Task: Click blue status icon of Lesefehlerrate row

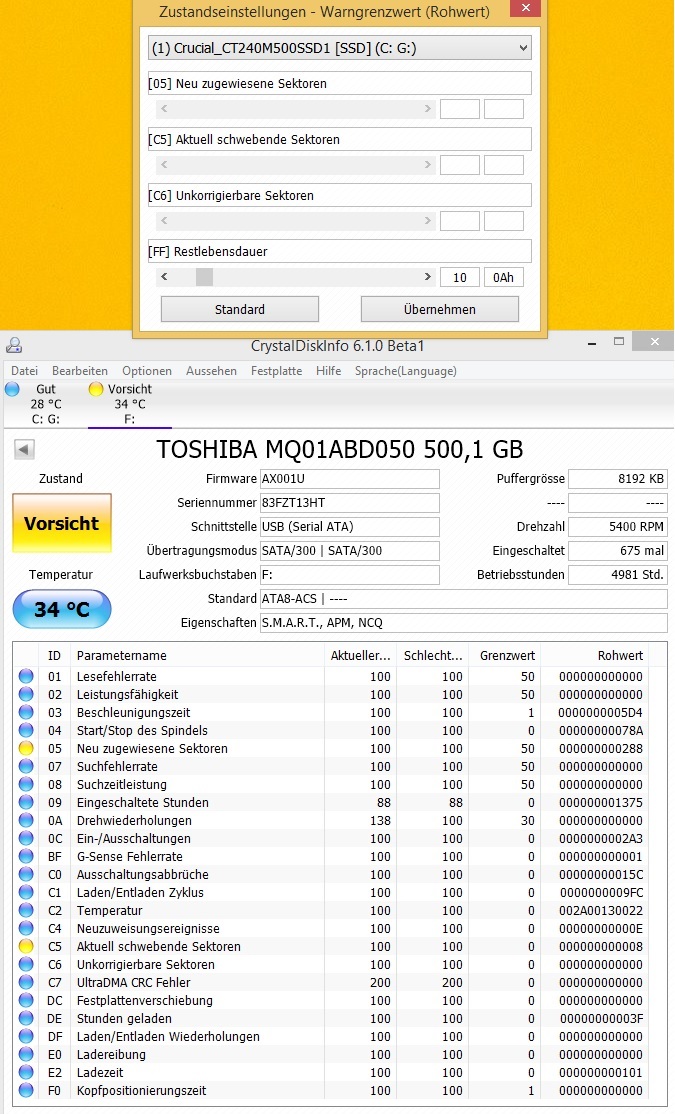Action: pyautogui.click(x=26, y=676)
